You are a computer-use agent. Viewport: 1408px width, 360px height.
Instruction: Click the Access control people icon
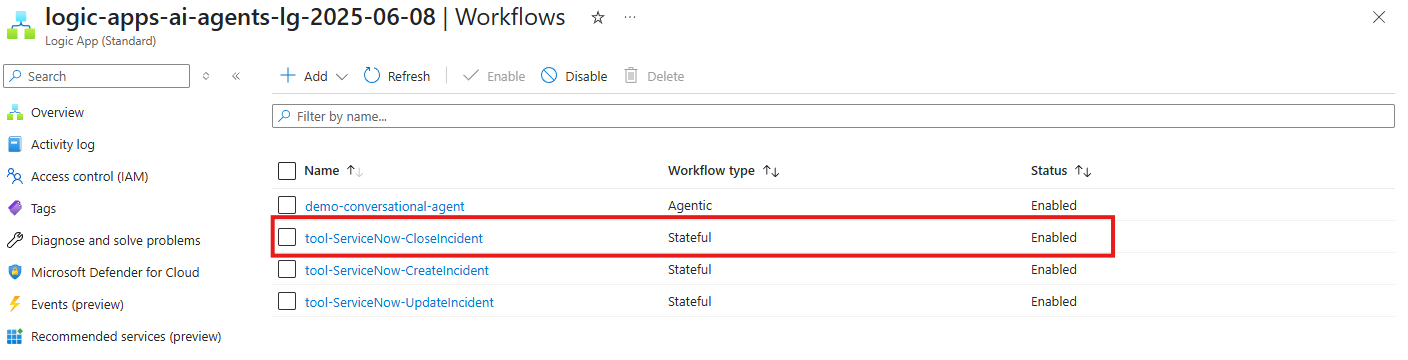click(x=15, y=176)
